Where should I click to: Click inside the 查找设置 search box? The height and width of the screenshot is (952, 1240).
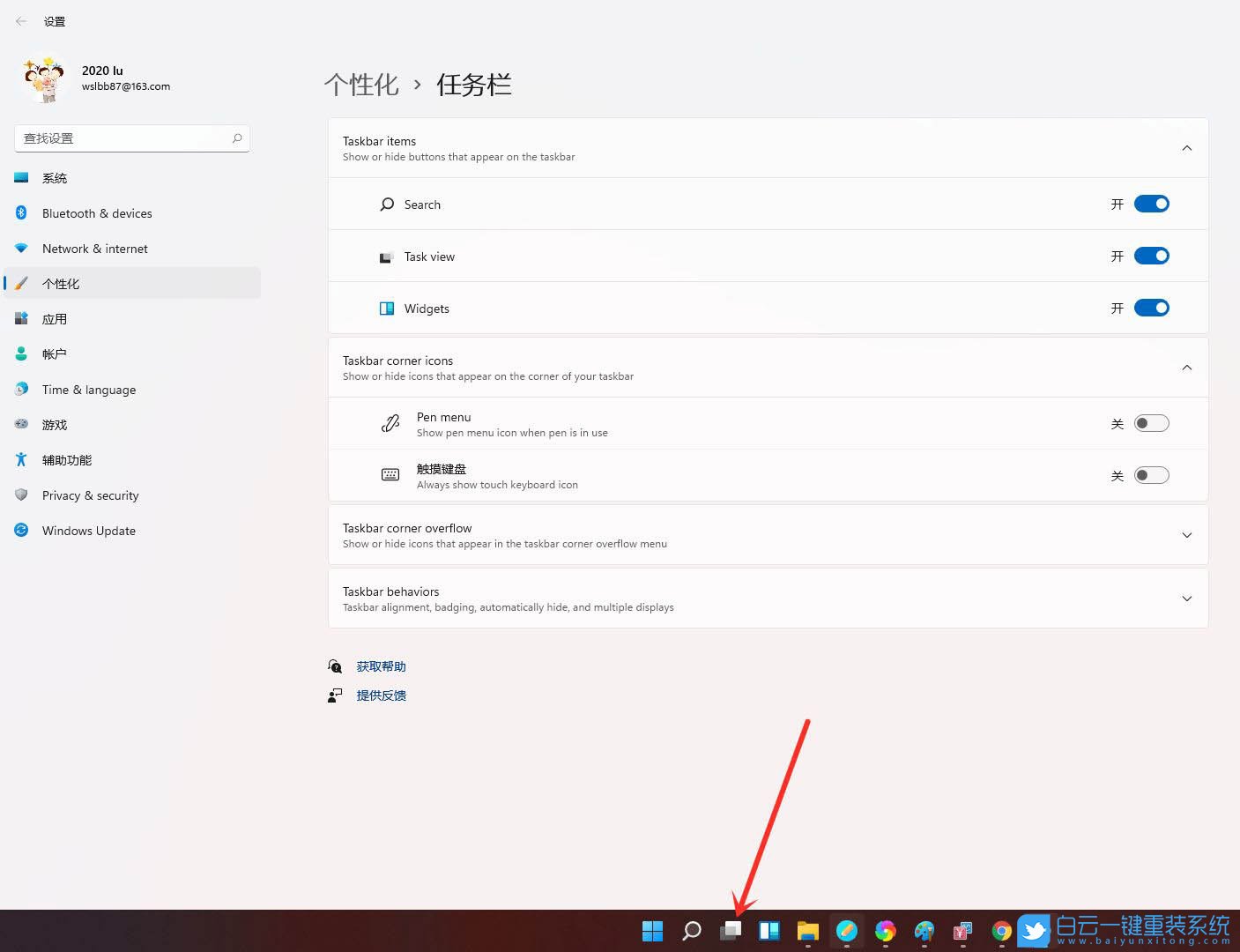coord(123,138)
